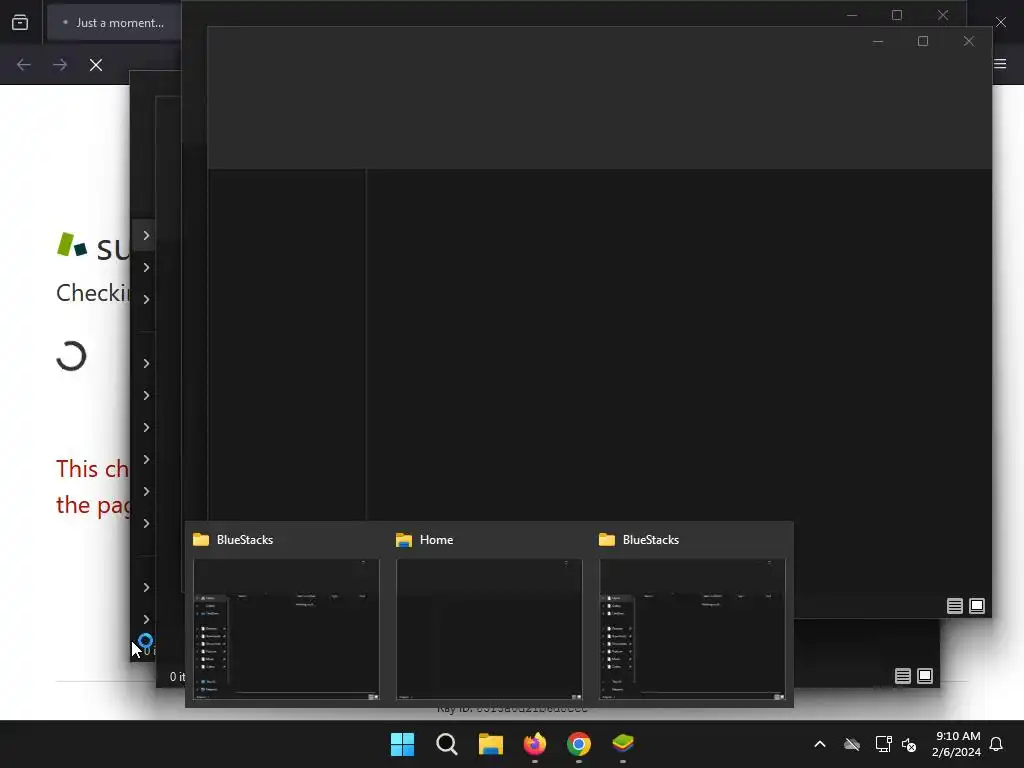Open taskbar Search
The height and width of the screenshot is (768, 1024).
tap(447, 744)
